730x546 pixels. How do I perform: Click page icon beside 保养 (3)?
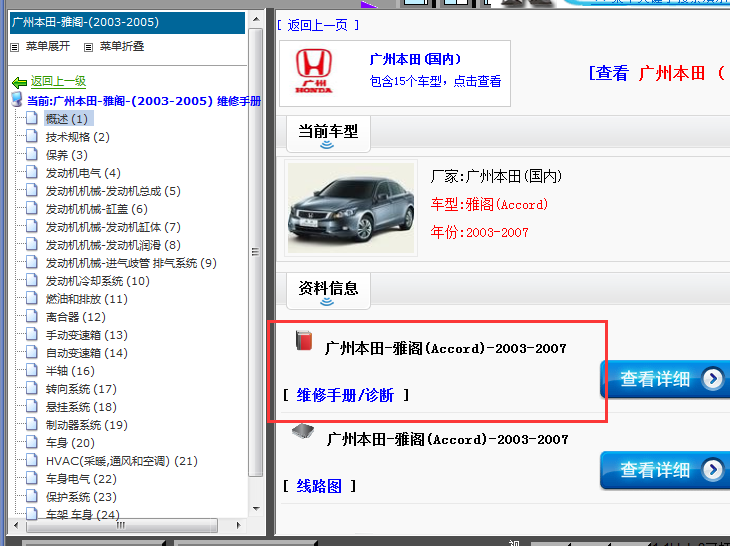coord(32,154)
